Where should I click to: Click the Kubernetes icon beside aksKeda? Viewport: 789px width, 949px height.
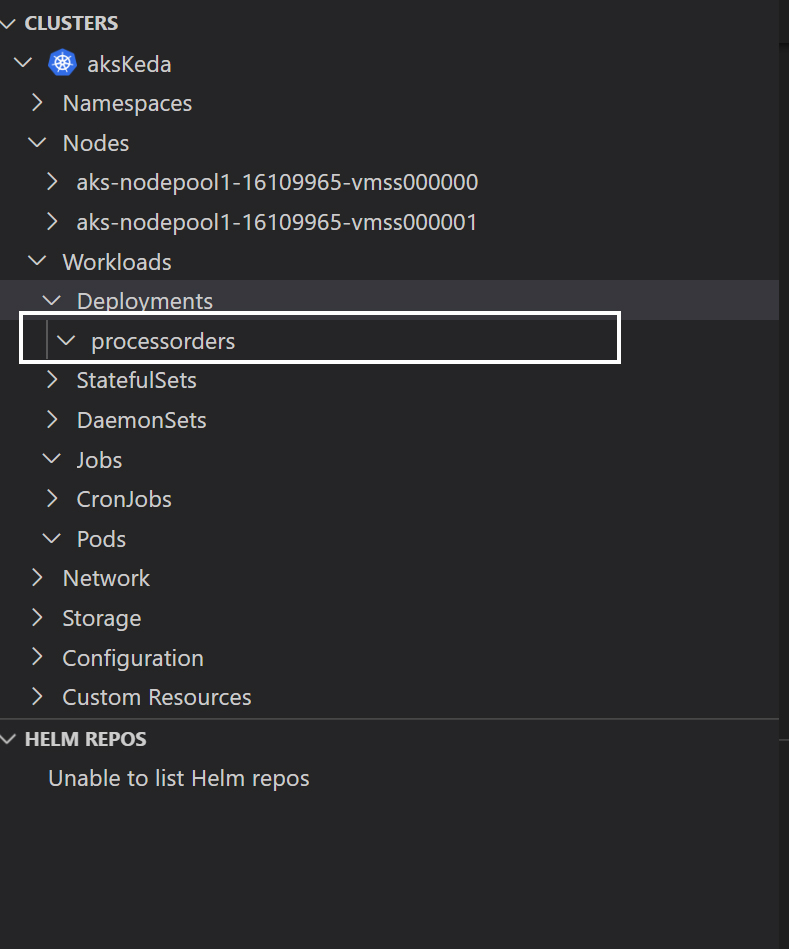[x=62, y=63]
